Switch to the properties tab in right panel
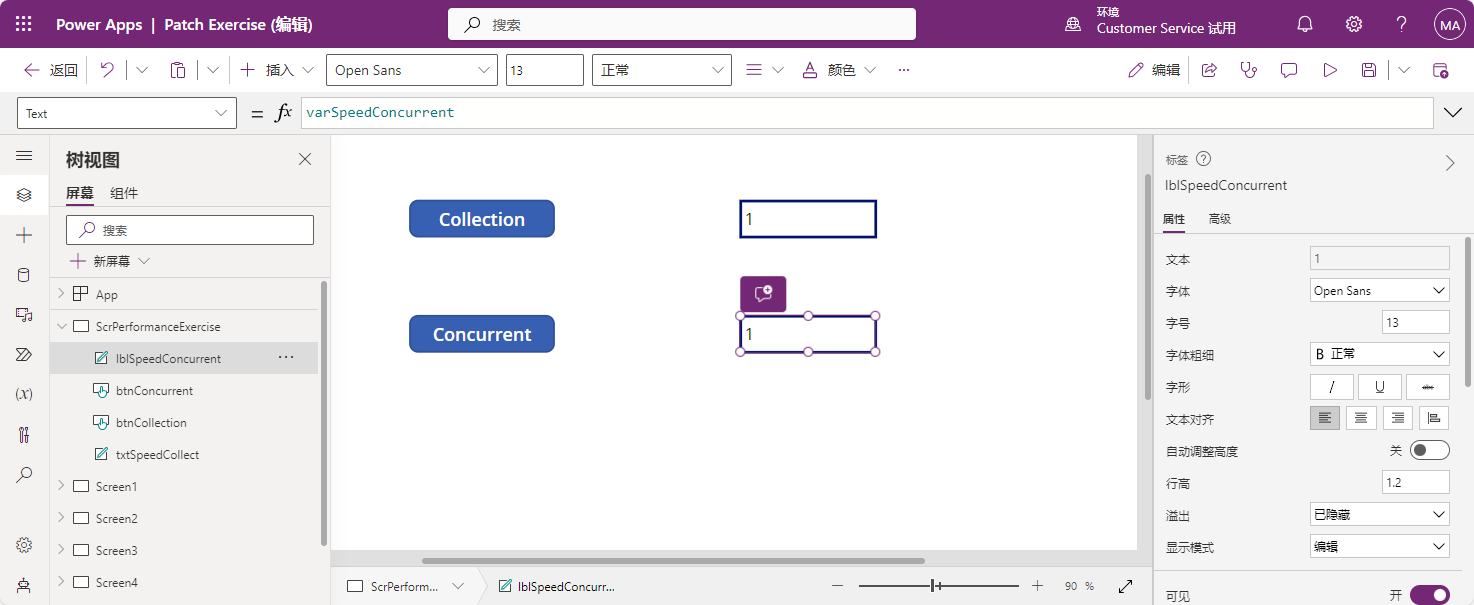The width and height of the screenshot is (1474, 605). (x=1173, y=219)
